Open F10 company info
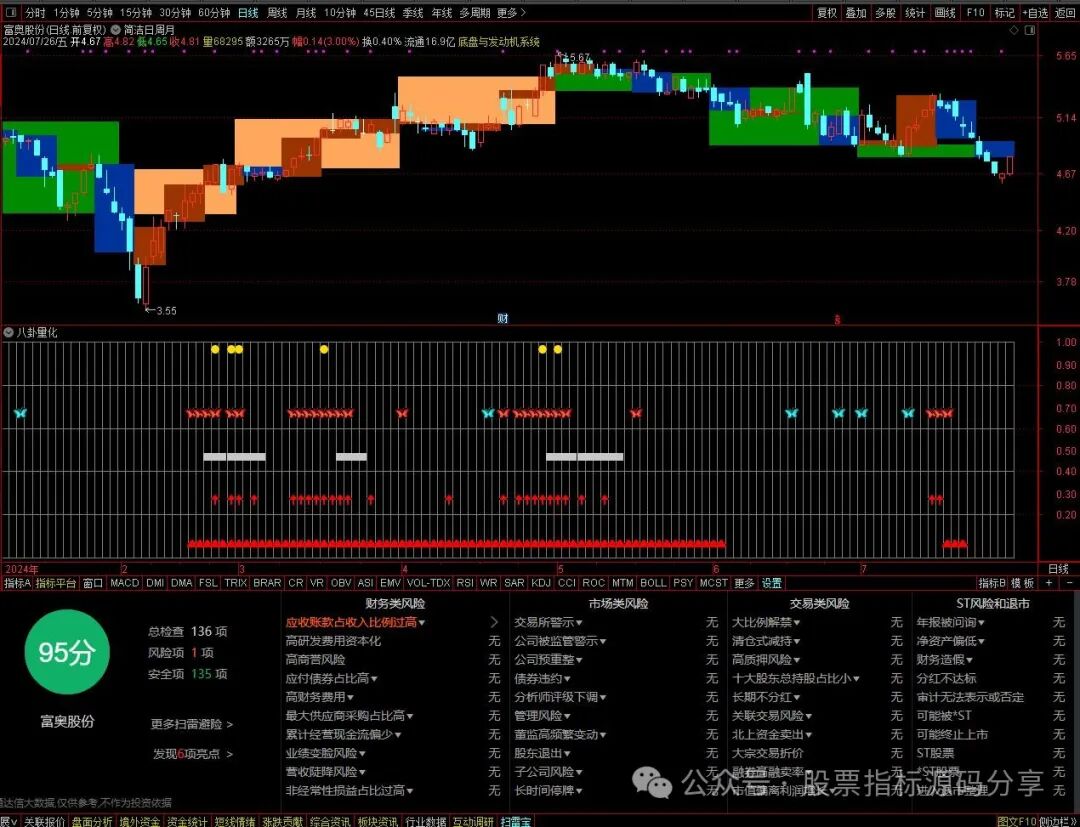This screenshot has height=827, width=1080. pyautogui.click(x=975, y=13)
